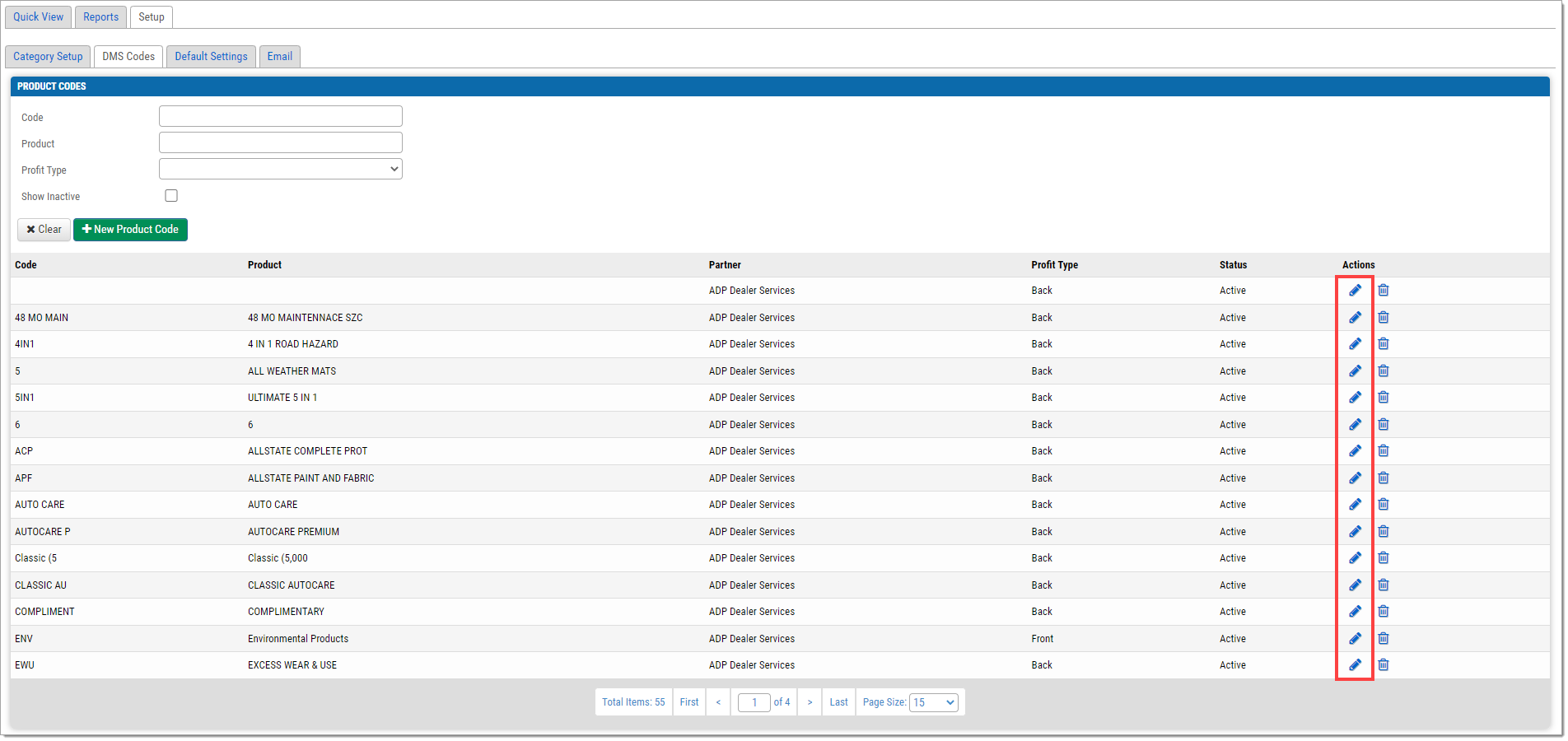Delete the CLASSIC AUTOCARE row
The height and width of the screenshot is (741, 1568).
1384,585
